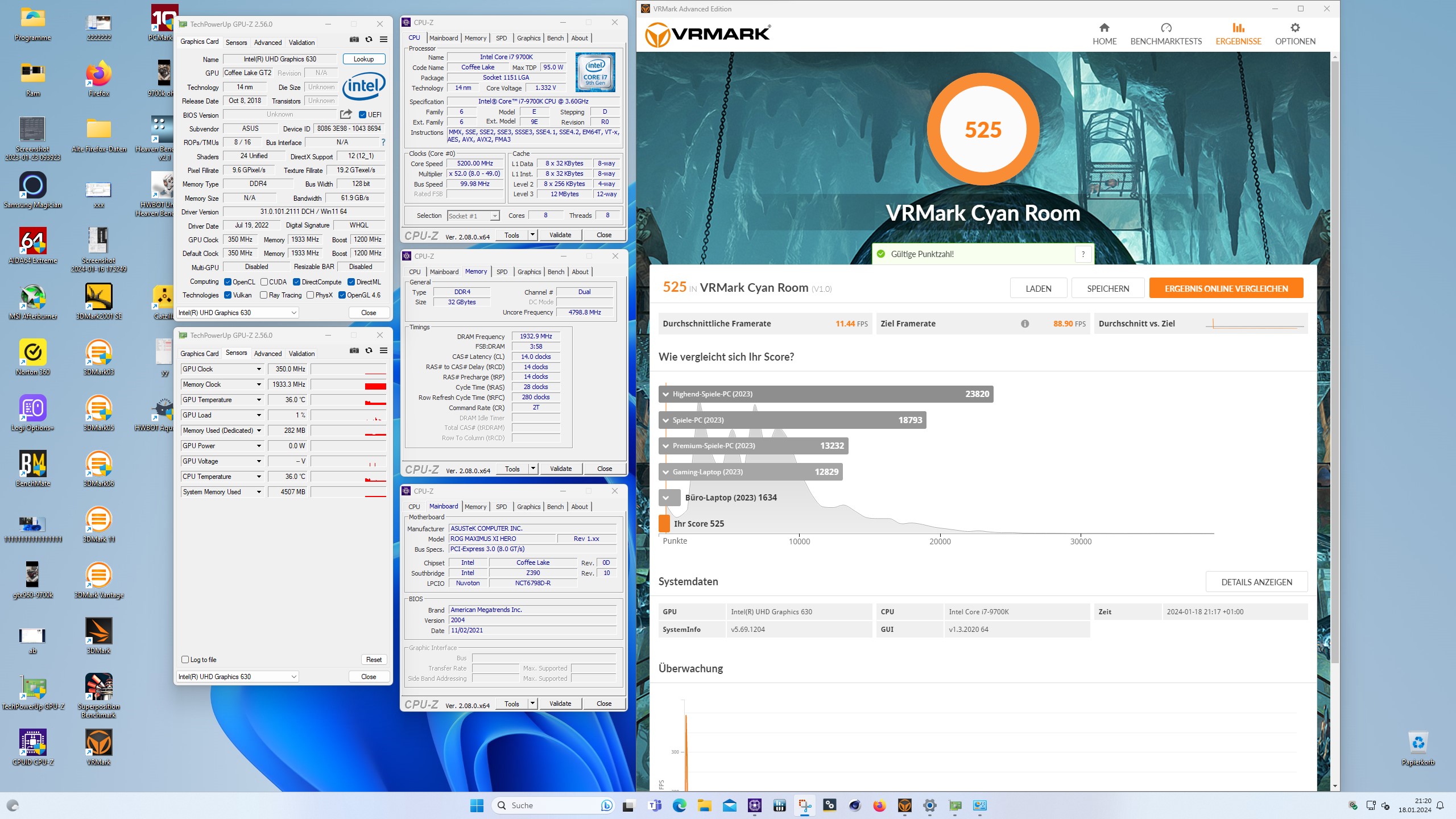This screenshot has width=1456, height=819.
Task: Switch to Advanced tab in GPU-Z Graphics Card window
Action: (x=268, y=43)
